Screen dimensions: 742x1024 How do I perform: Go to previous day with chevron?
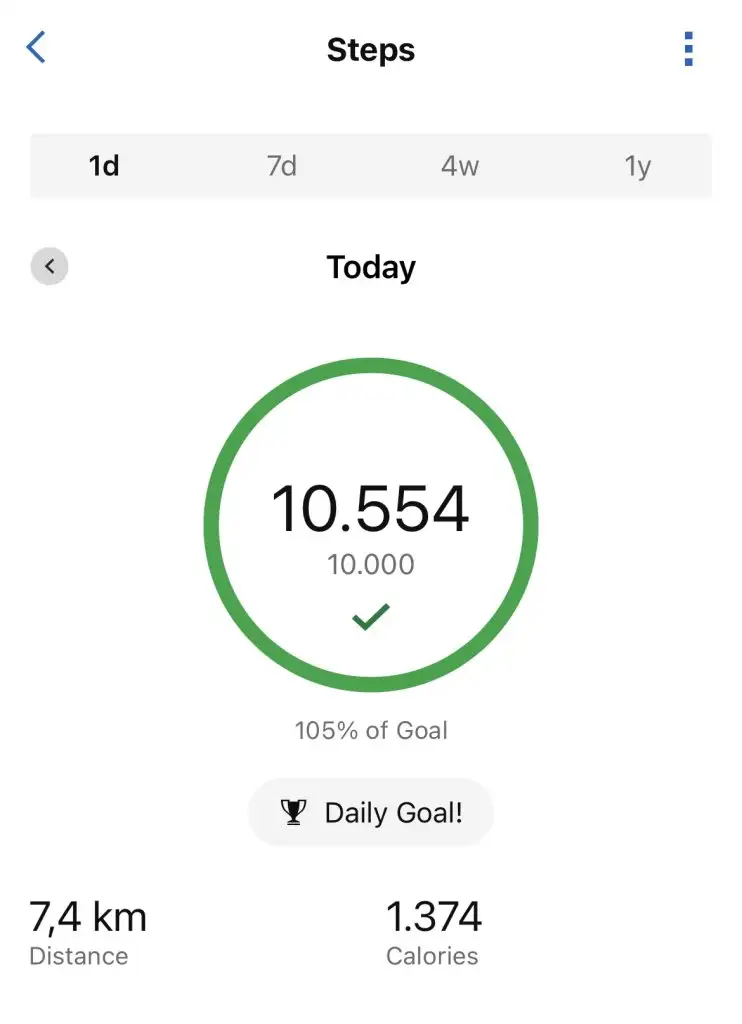click(x=49, y=267)
